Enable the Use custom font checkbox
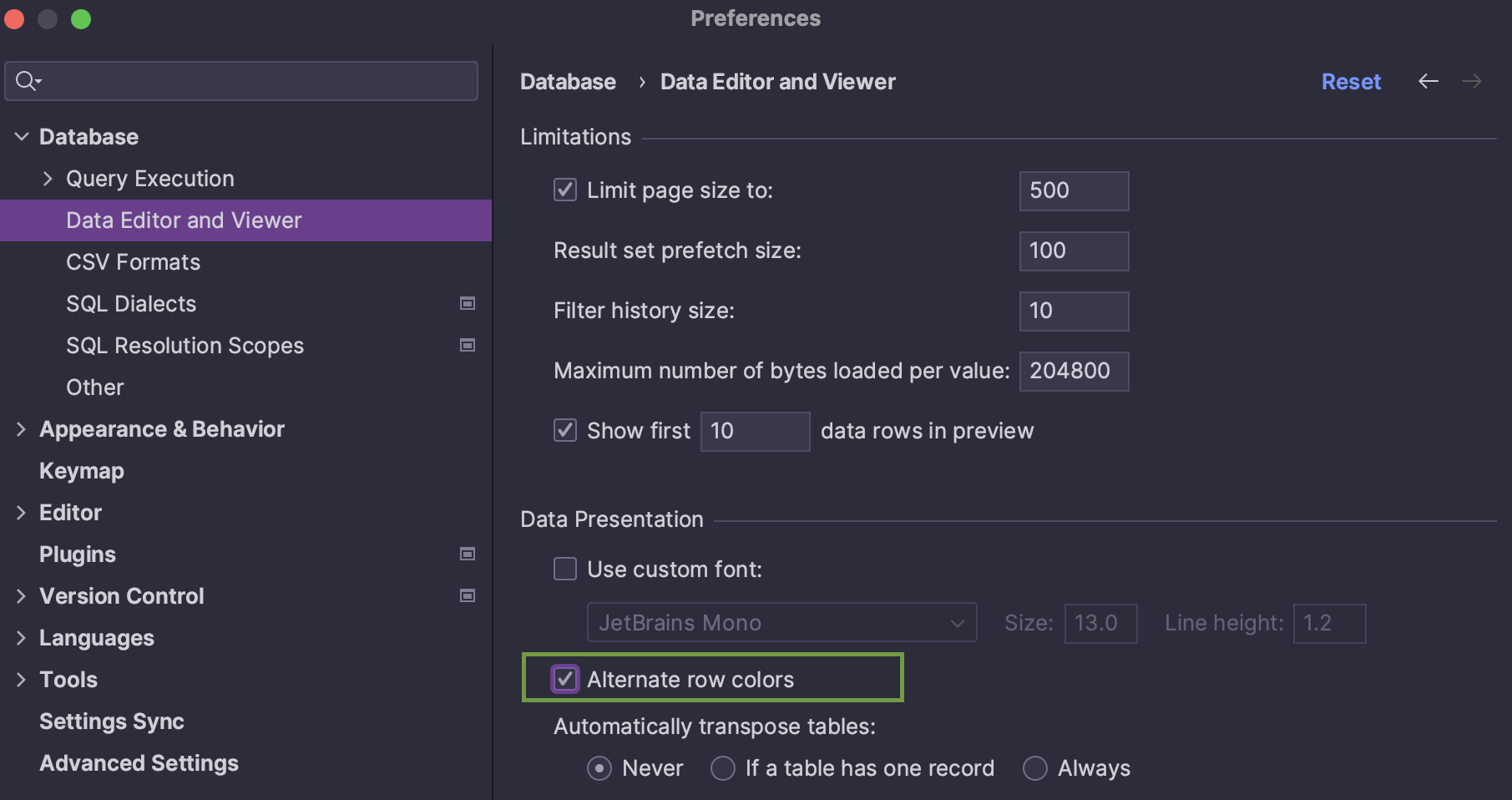The width and height of the screenshot is (1512, 800). click(565, 569)
